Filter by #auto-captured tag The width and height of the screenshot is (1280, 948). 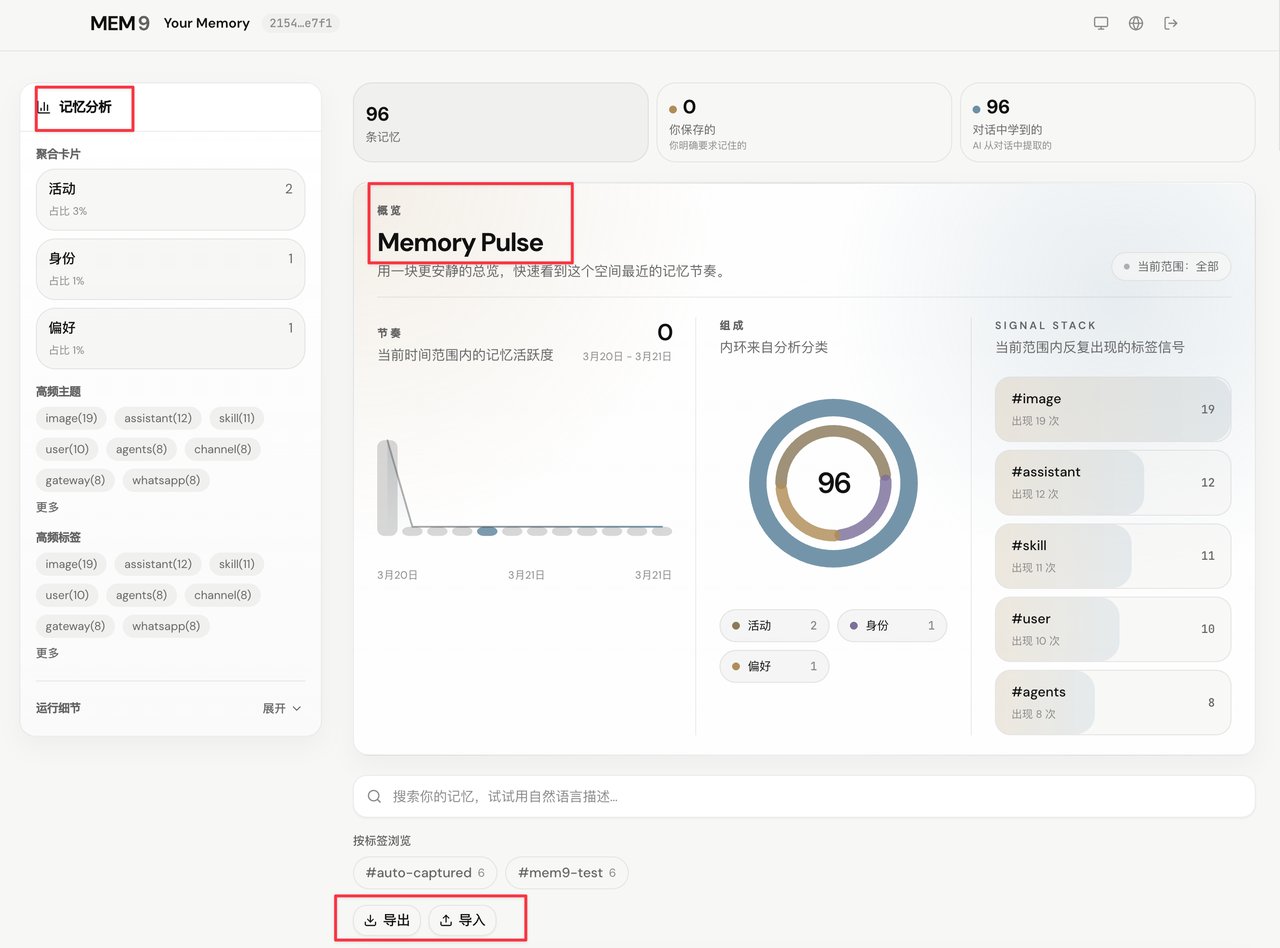coord(425,873)
